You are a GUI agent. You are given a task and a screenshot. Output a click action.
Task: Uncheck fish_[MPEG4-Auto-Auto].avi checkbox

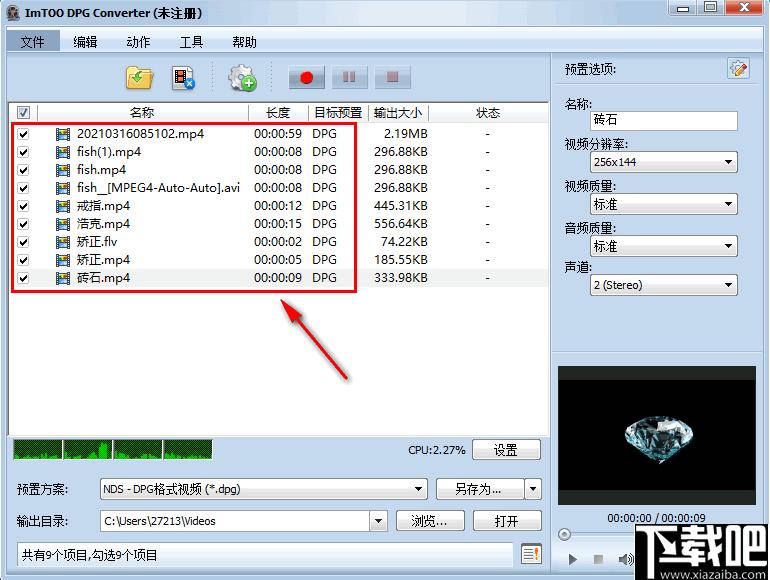[23, 188]
